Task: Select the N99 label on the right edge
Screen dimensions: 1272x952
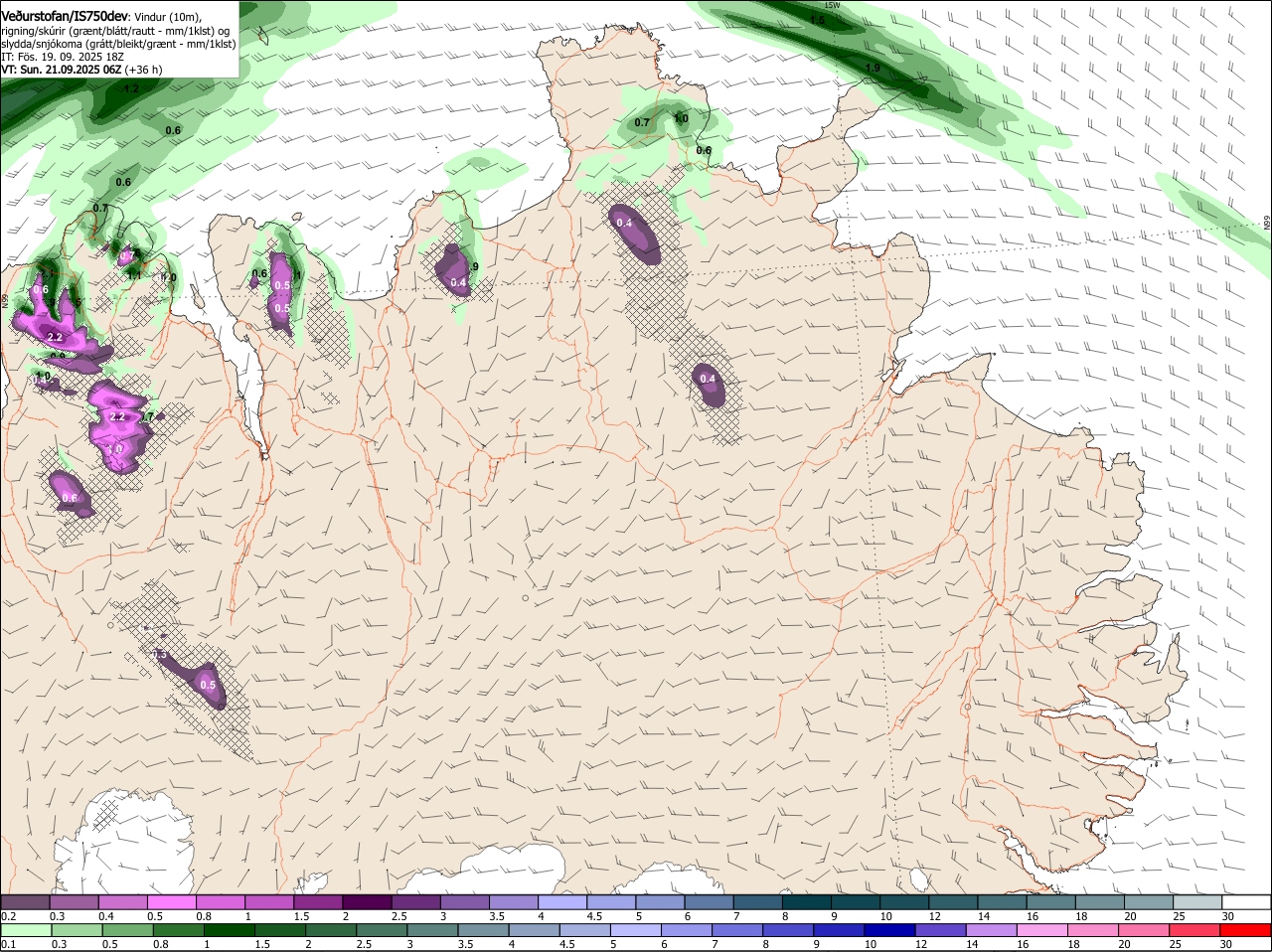Action: (x=1267, y=224)
